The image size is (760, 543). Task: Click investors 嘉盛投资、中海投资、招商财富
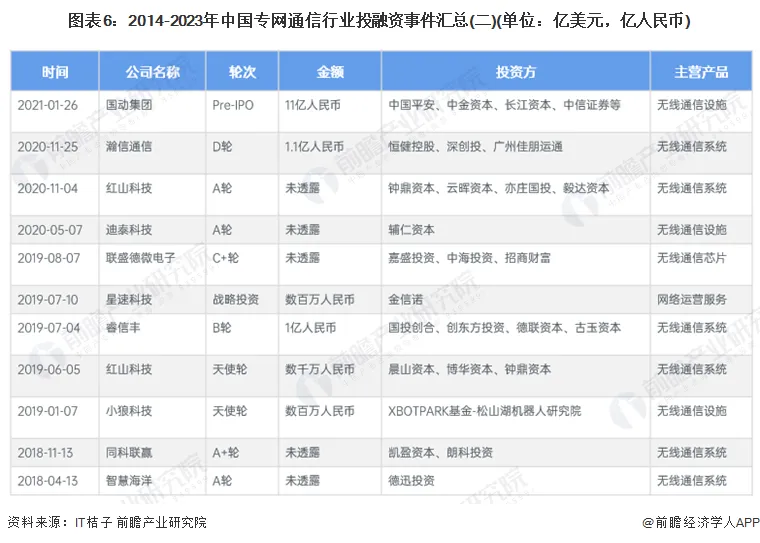469,258
